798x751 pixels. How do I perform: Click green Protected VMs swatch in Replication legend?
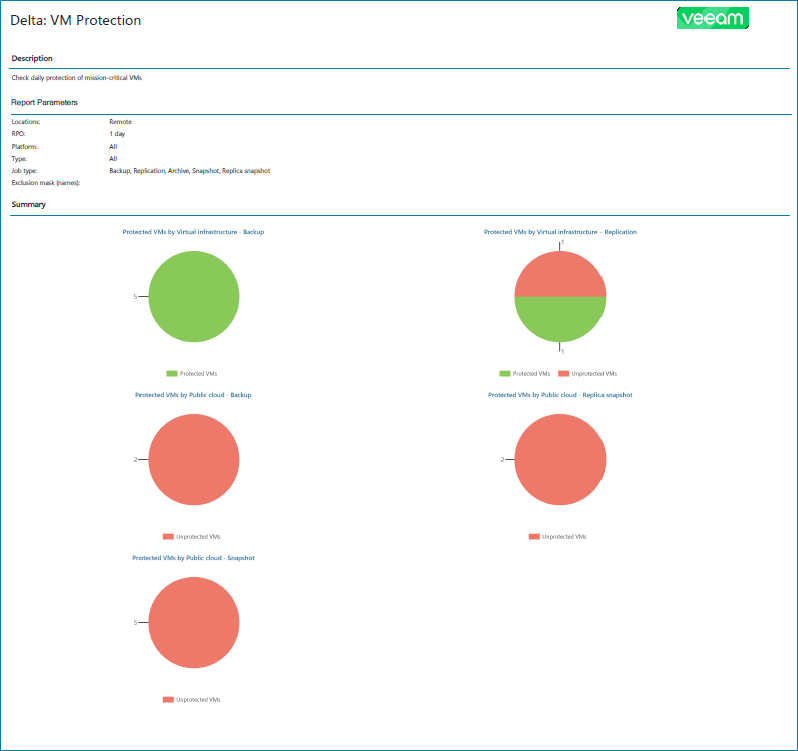pos(505,374)
